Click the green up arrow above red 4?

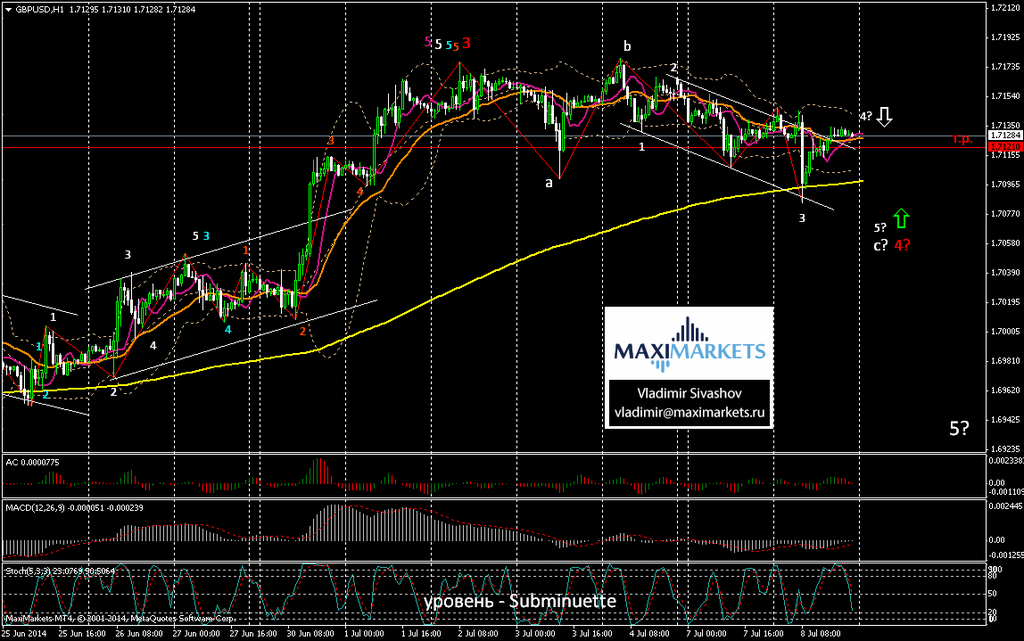[x=901, y=218]
